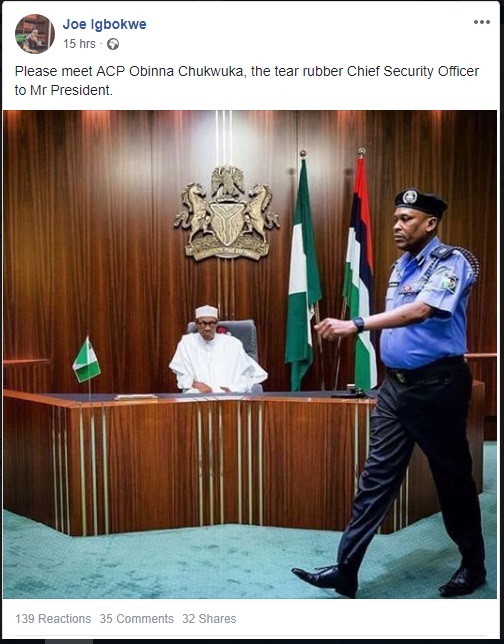The width and height of the screenshot is (504, 644).
Task: Open the three-dot post options menu
Action: click(x=481, y=22)
